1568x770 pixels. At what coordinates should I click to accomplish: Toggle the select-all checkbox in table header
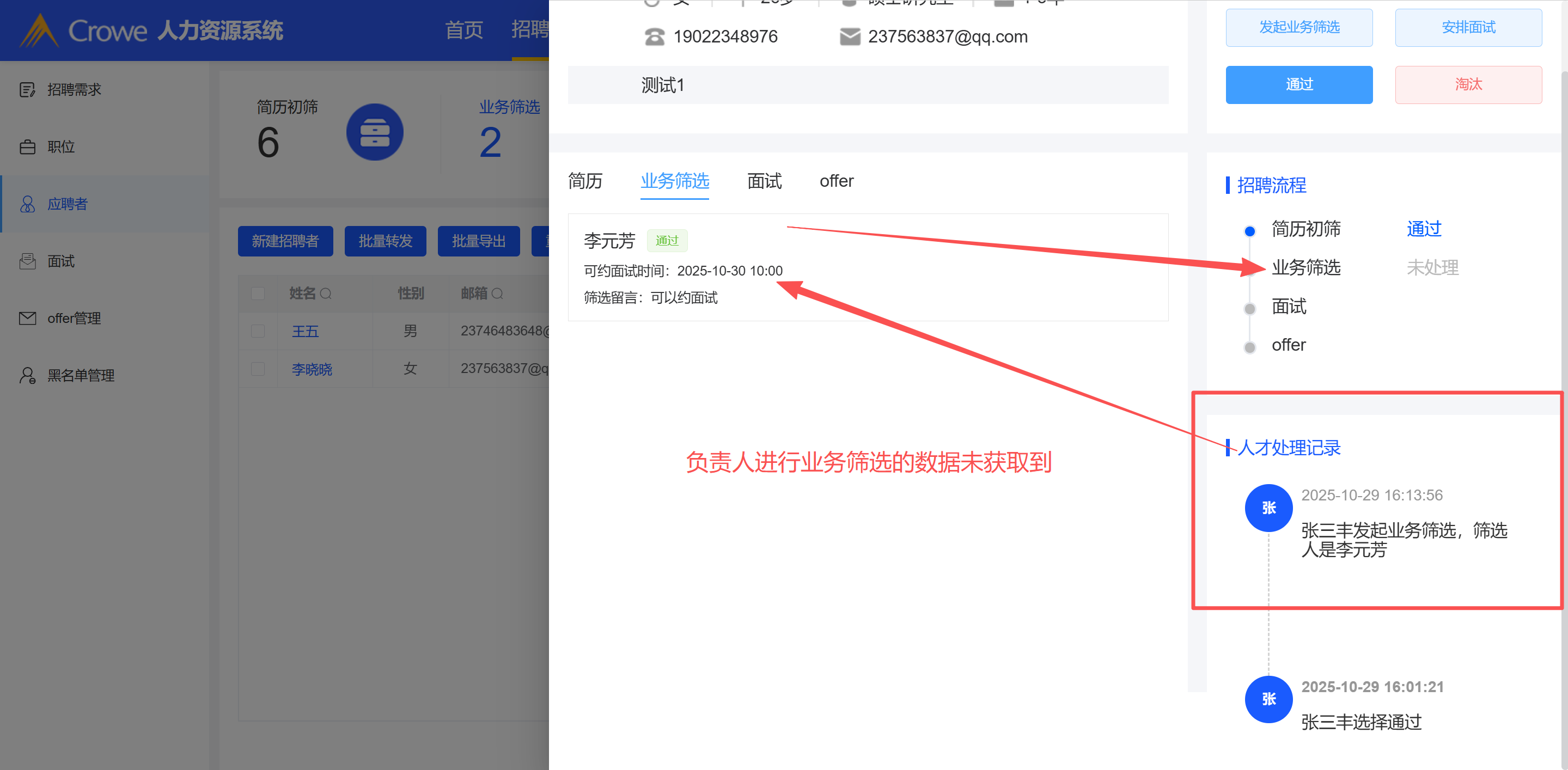[x=258, y=294]
